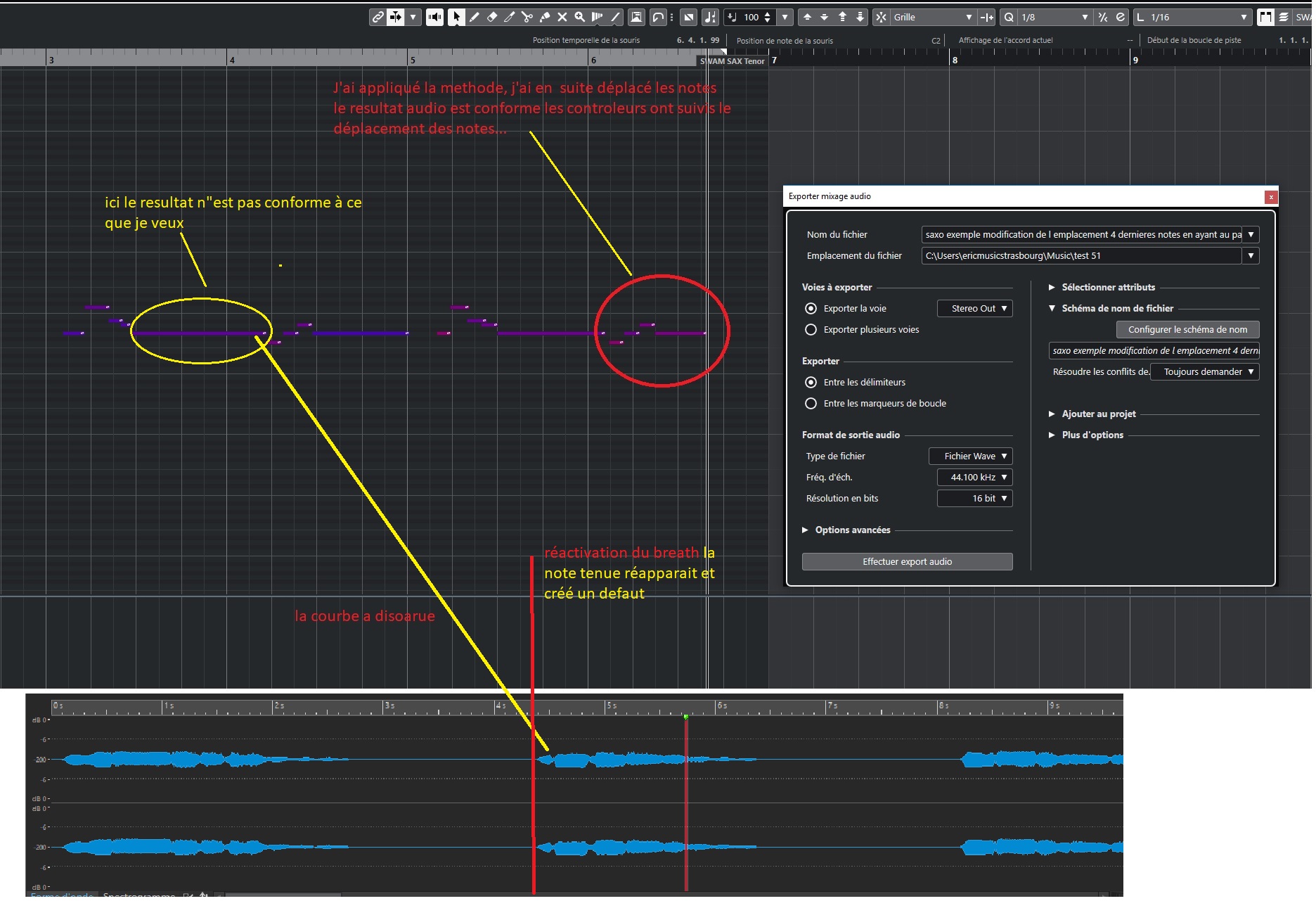Pick the Scissors split tool

click(x=527, y=17)
